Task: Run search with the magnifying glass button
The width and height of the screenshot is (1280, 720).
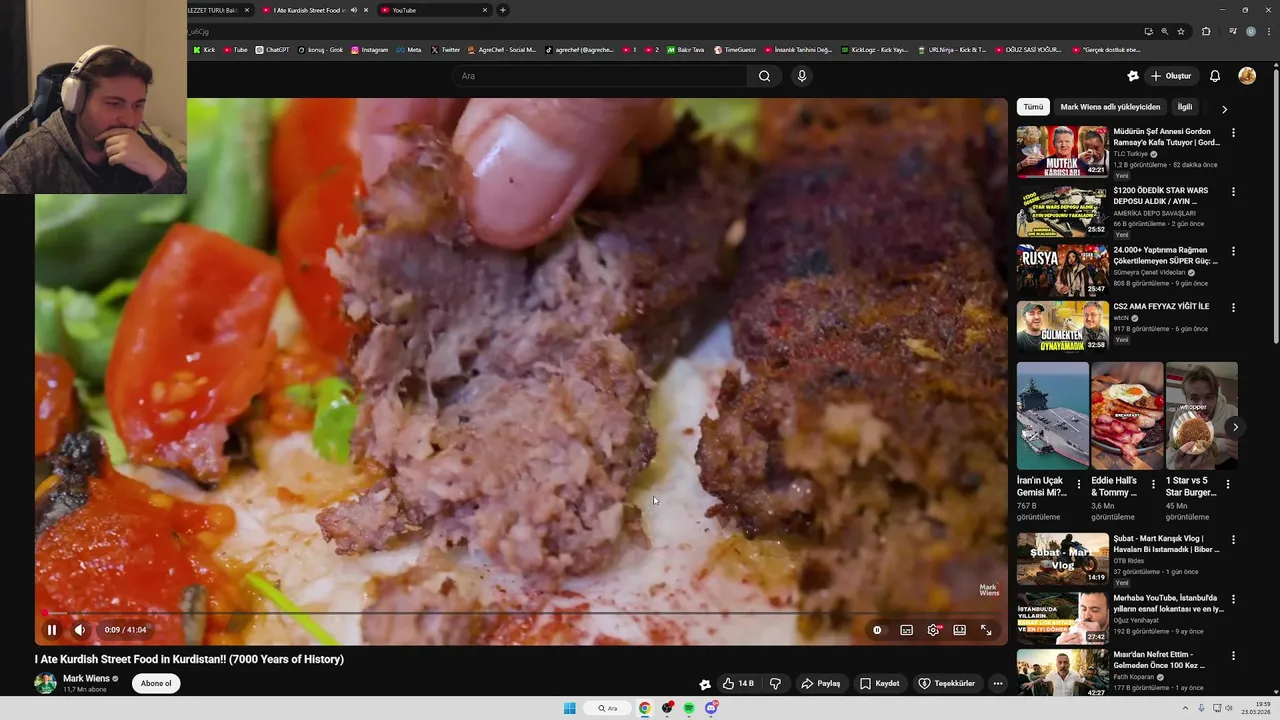Action: [x=764, y=76]
